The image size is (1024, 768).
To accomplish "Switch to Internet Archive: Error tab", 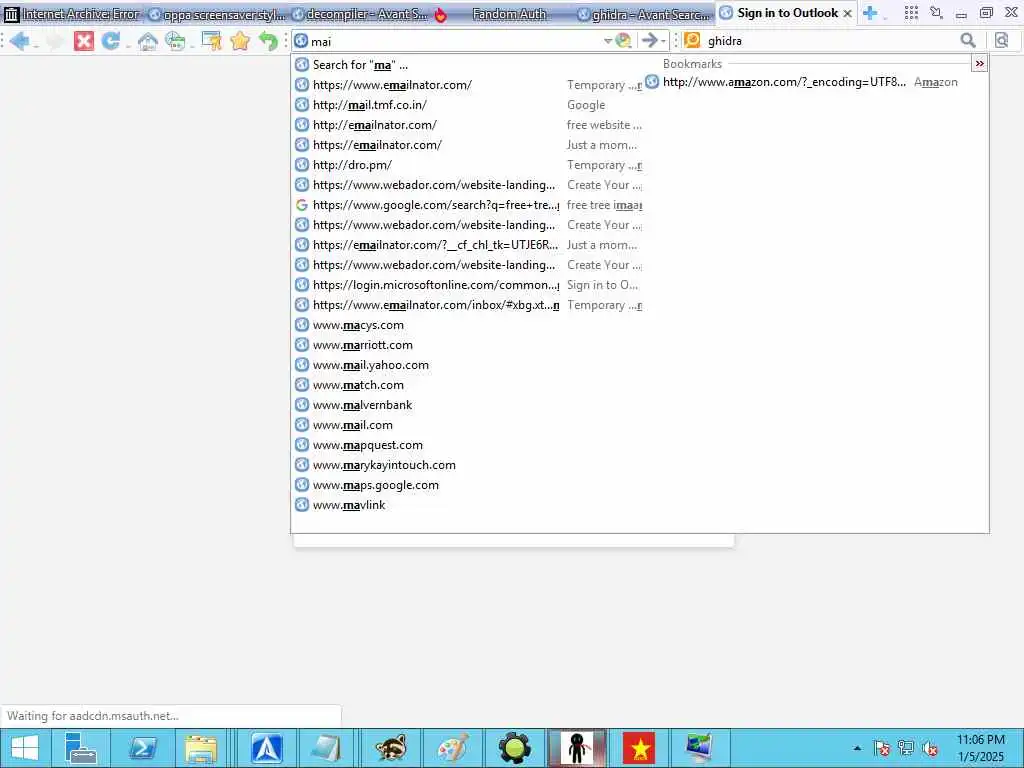I will pyautogui.click(x=72, y=14).
